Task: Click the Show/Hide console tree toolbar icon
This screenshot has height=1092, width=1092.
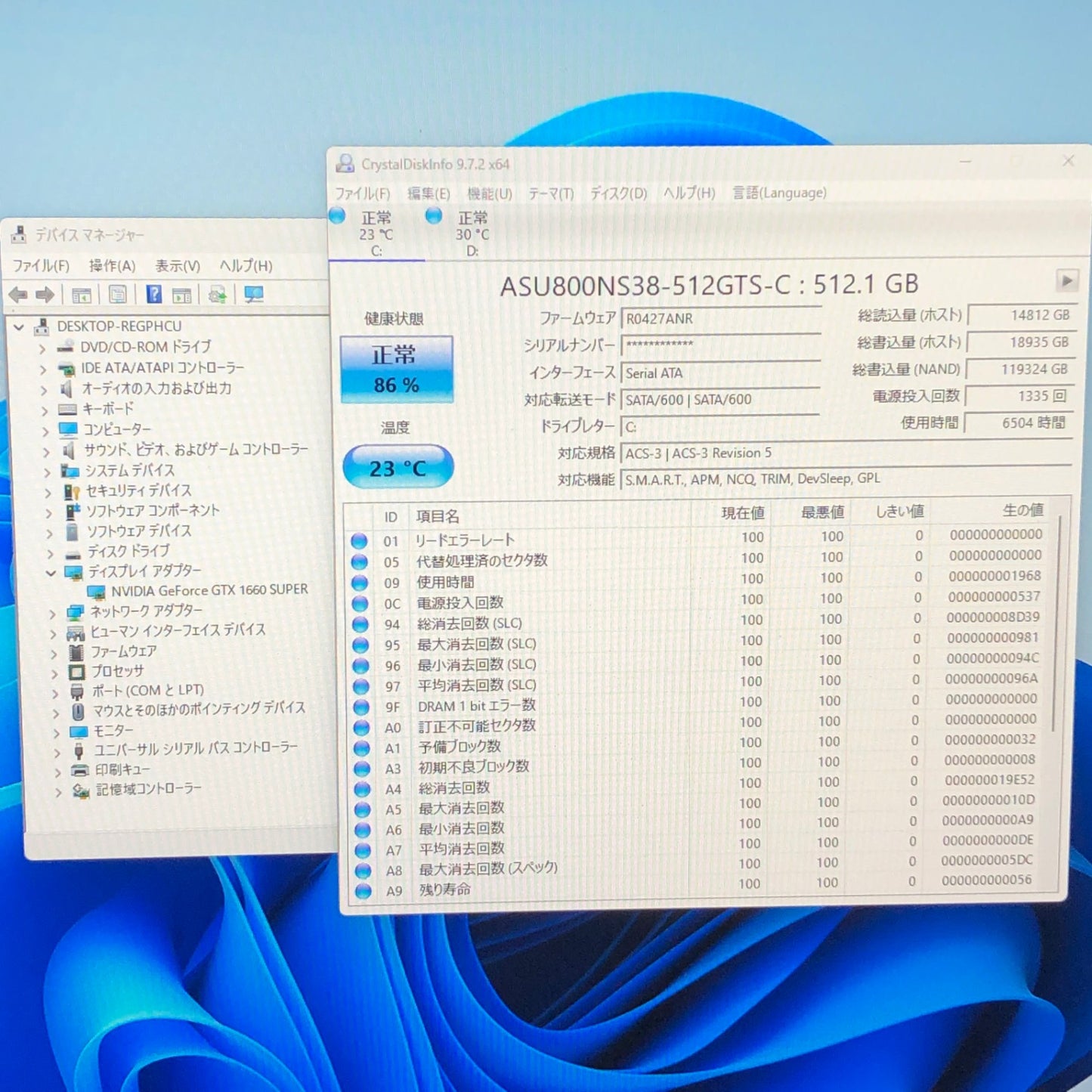Action: (x=81, y=295)
